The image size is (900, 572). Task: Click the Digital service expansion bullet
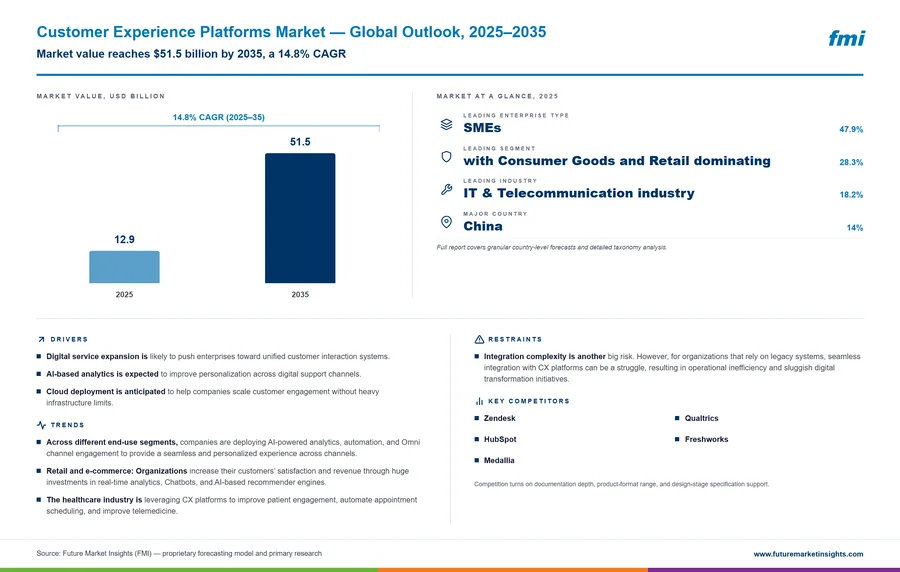tap(213, 357)
